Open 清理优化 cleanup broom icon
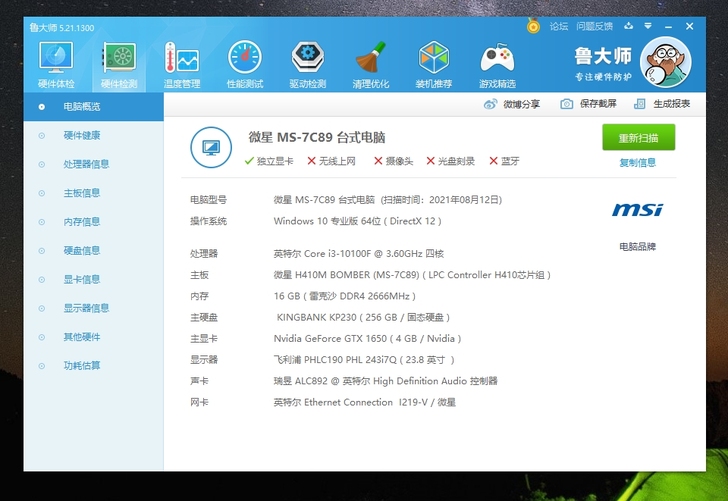 [370, 65]
